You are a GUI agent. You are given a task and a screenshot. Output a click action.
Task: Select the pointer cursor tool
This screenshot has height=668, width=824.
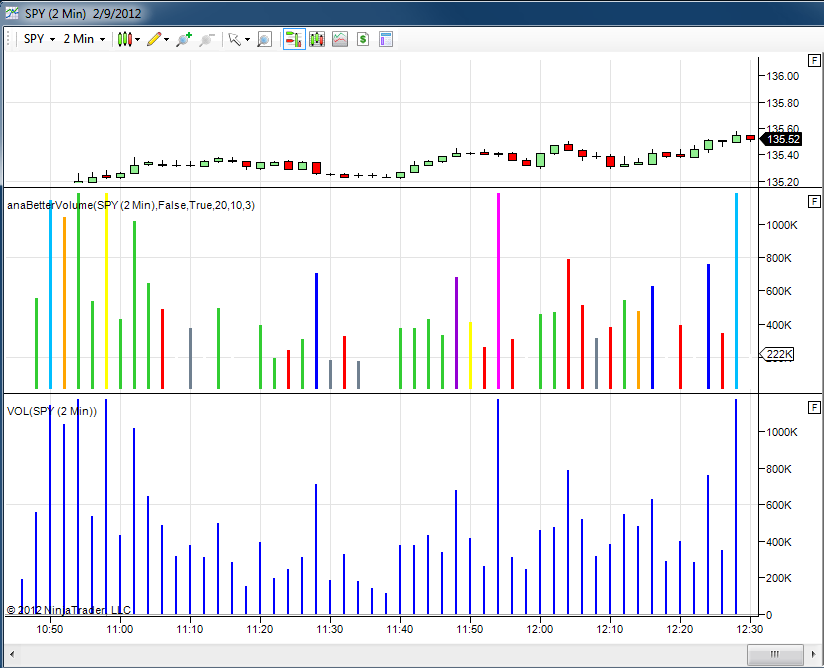[x=234, y=39]
